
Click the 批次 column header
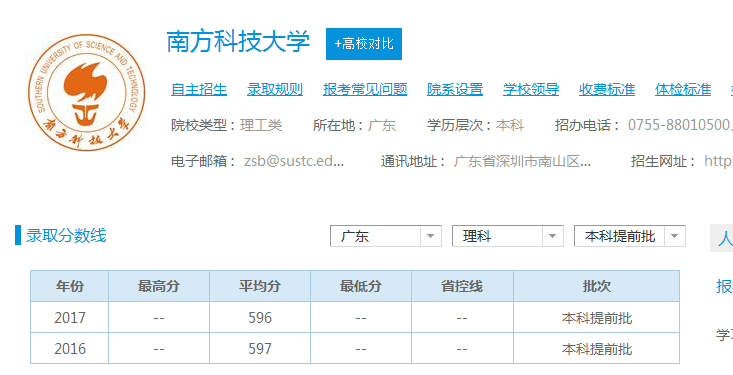[596, 286]
